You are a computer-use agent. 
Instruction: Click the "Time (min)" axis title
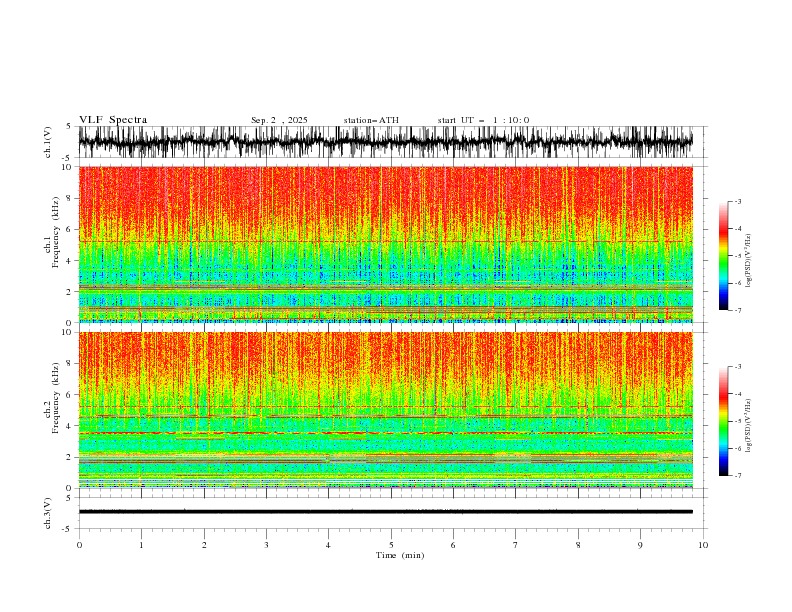pyautogui.click(x=400, y=555)
